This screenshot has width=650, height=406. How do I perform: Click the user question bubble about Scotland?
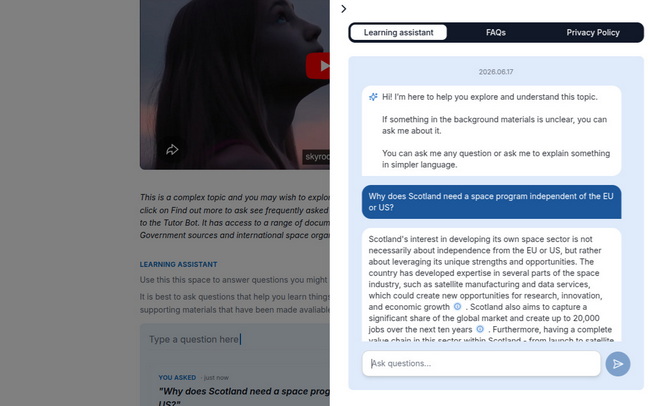(x=491, y=202)
